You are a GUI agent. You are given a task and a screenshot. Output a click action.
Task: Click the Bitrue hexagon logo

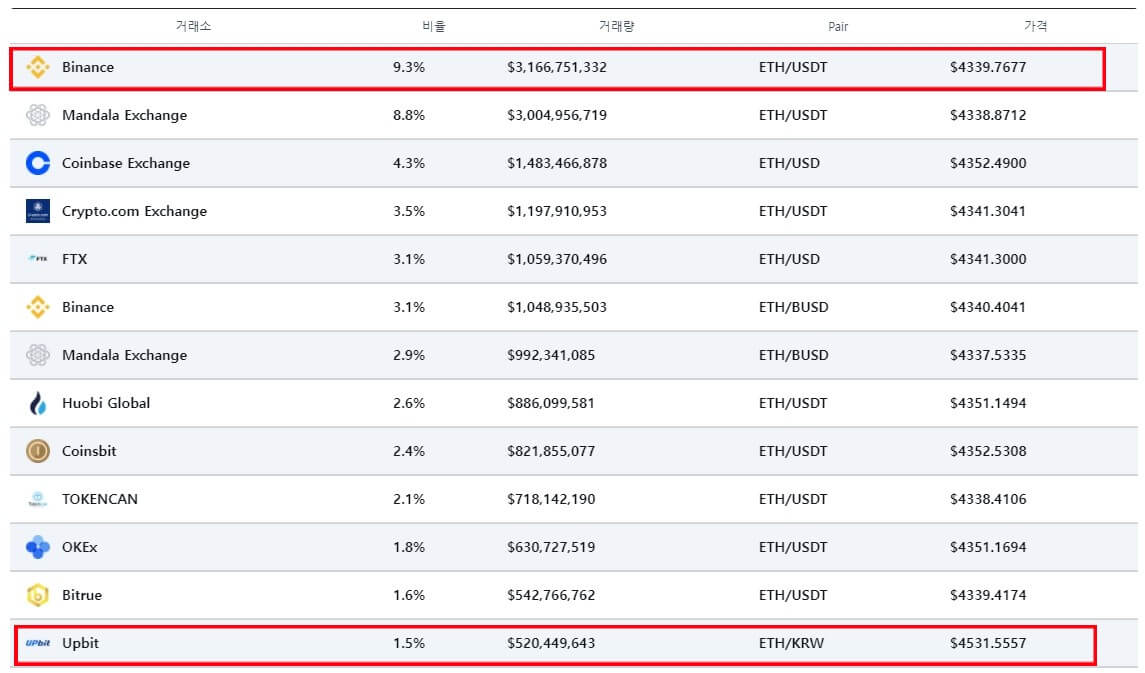(38, 596)
